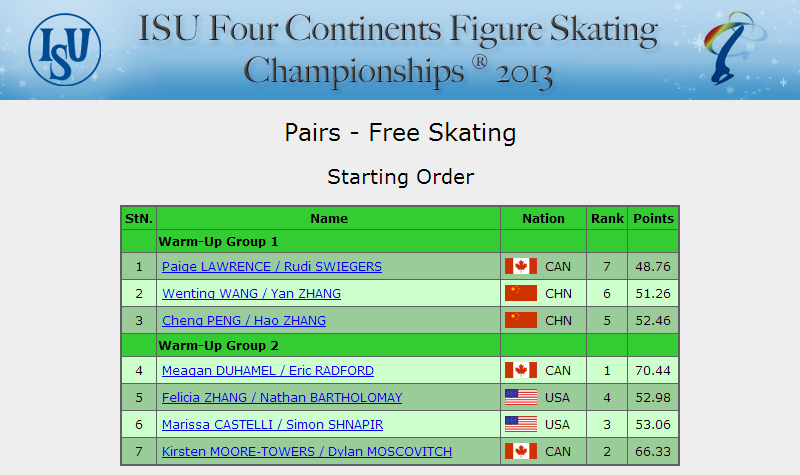Click the ISU circular logo
This screenshot has width=800, height=475.
pyautogui.click(x=65, y=49)
